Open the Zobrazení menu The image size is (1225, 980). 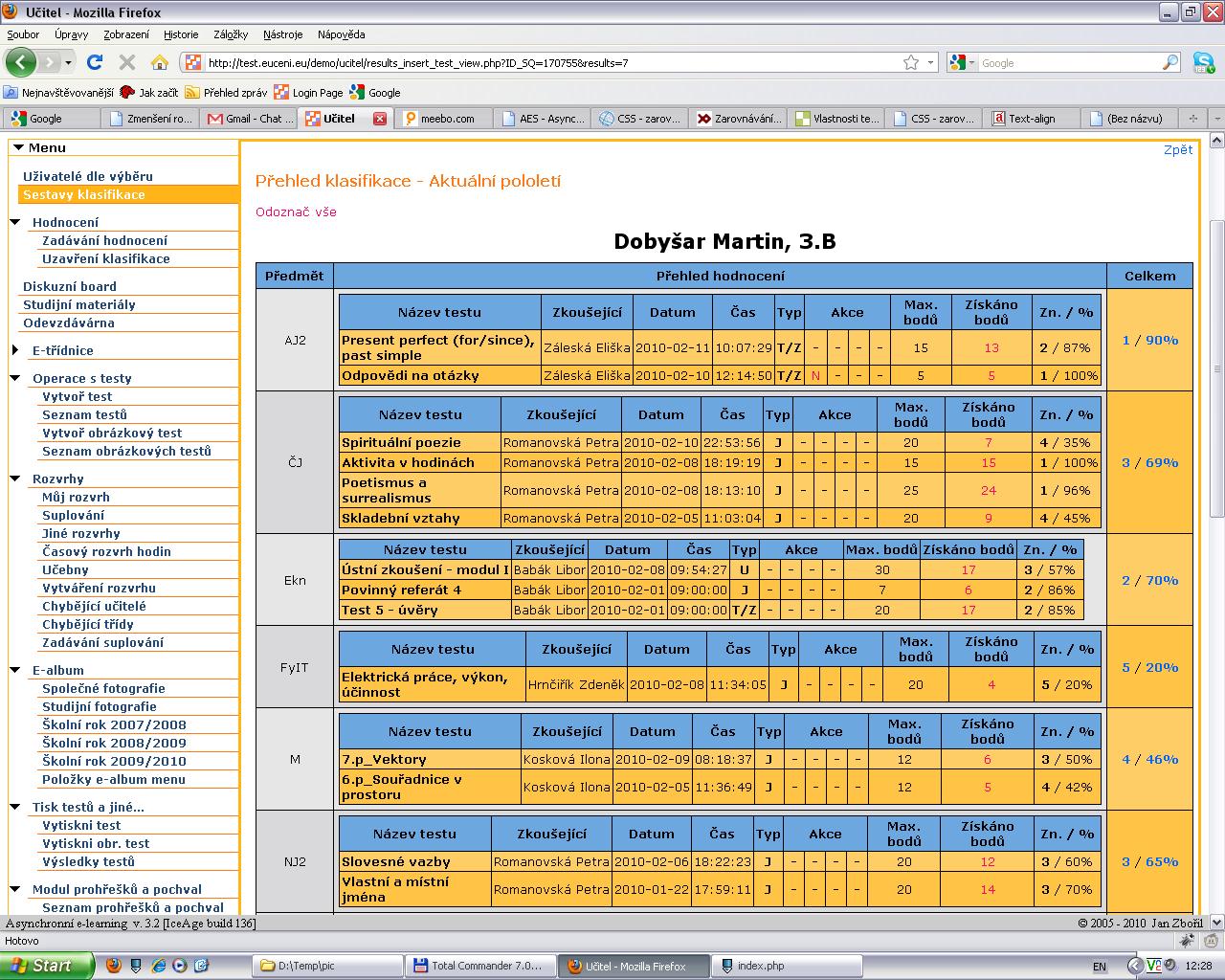(126, 34)
